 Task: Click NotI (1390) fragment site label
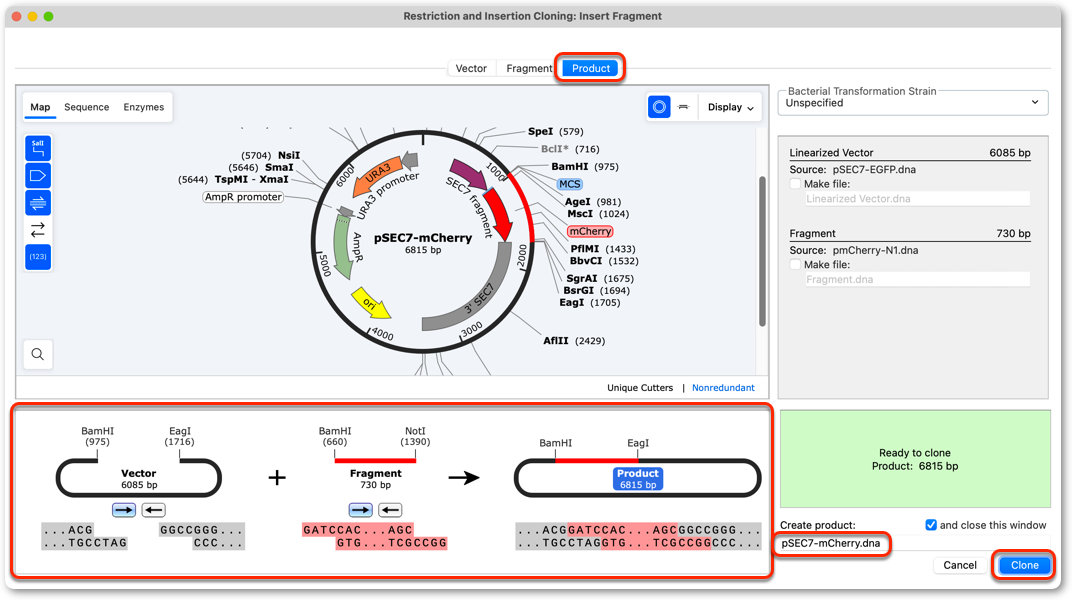(415, 436)
